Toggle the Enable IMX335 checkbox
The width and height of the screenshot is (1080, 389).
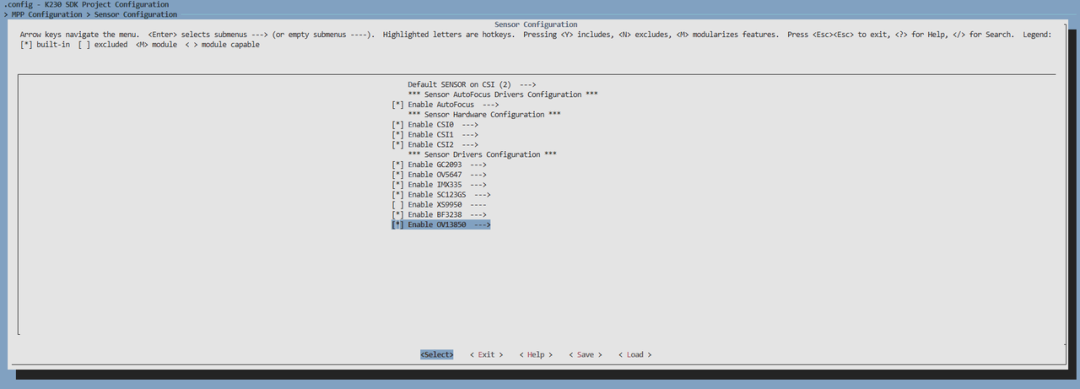point(397,185)
